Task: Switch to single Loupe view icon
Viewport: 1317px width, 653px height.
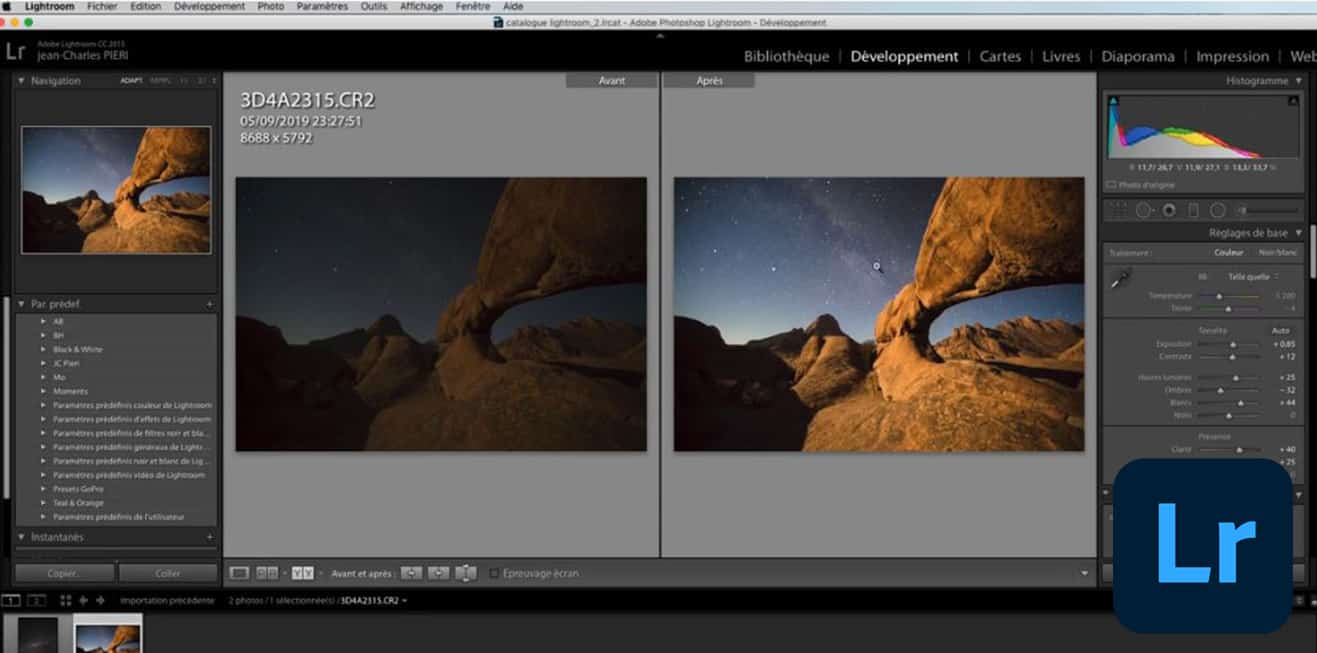Action: click(239, 573)
